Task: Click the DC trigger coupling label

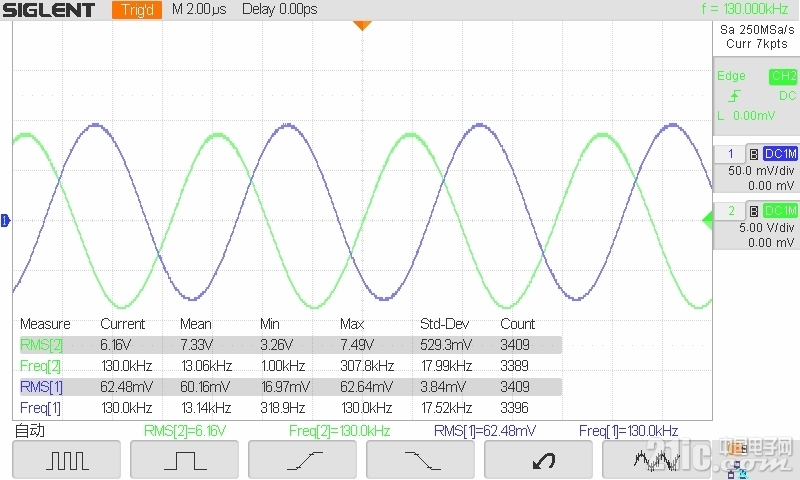Action: (x=787, y=96)
